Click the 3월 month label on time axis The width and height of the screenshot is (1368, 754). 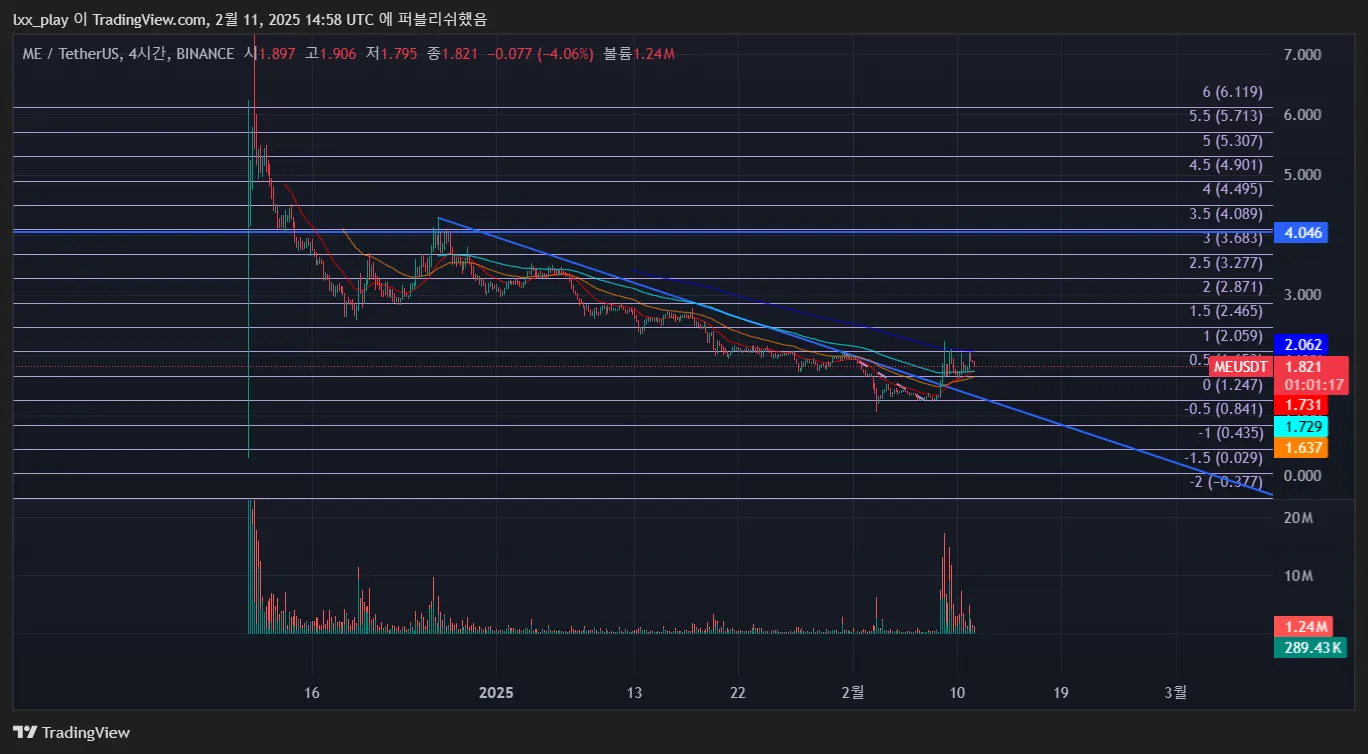coord(1177,692)
